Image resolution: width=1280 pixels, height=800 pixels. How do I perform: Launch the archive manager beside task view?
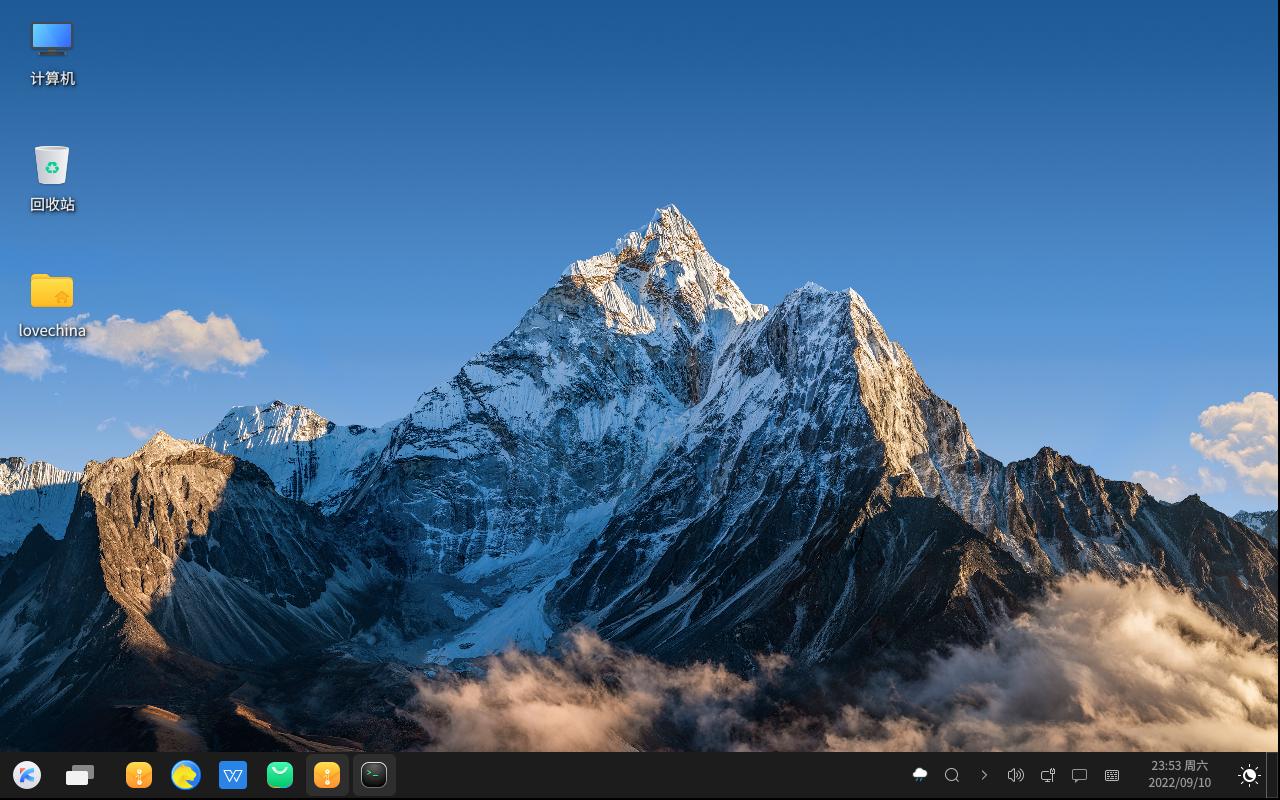(139, 775)
